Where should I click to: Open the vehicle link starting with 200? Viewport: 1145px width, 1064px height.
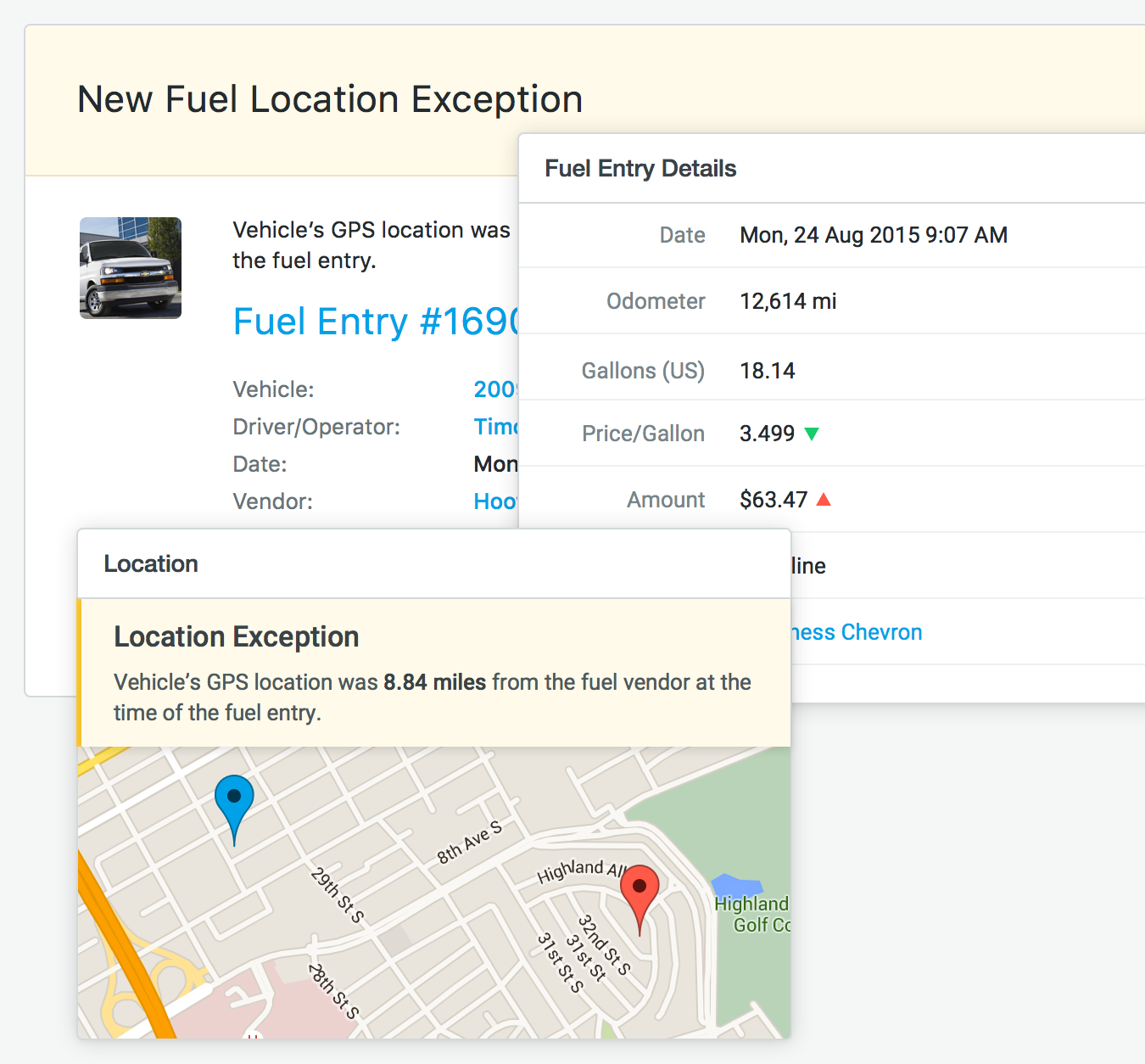pos(495,389)
